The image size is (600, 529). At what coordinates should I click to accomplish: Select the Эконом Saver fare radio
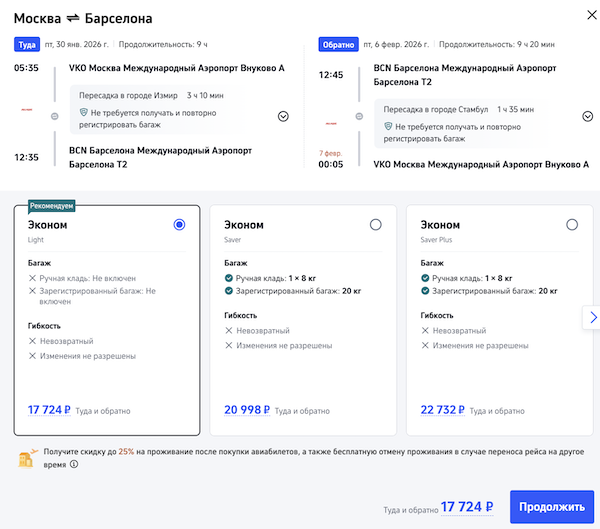(x=376, y=225)
